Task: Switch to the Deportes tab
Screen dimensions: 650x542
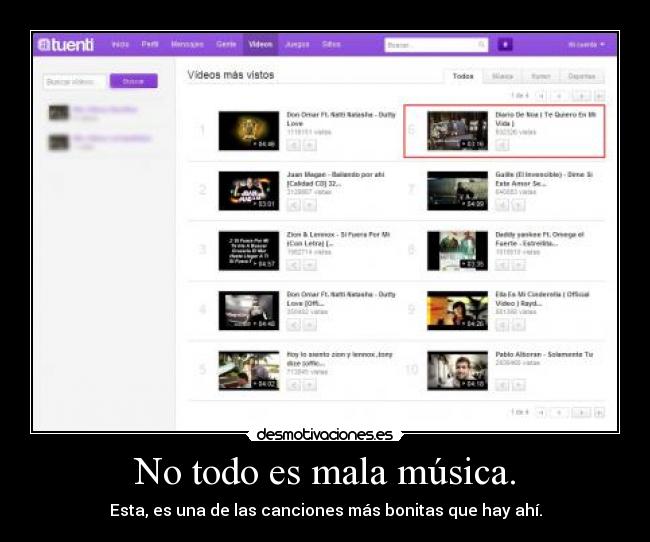Action: (x=582, y=76)
